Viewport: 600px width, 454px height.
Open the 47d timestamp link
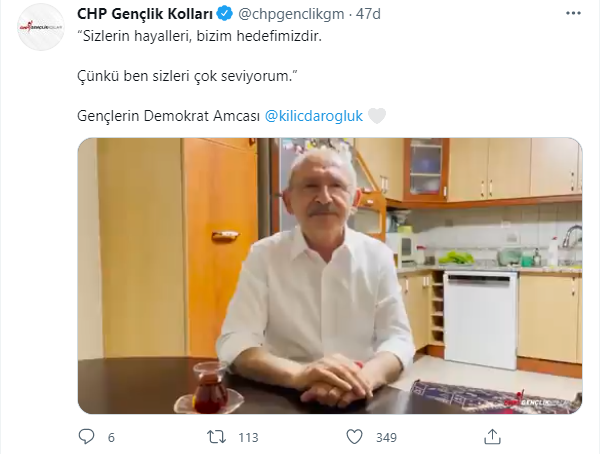coord(368,14)
